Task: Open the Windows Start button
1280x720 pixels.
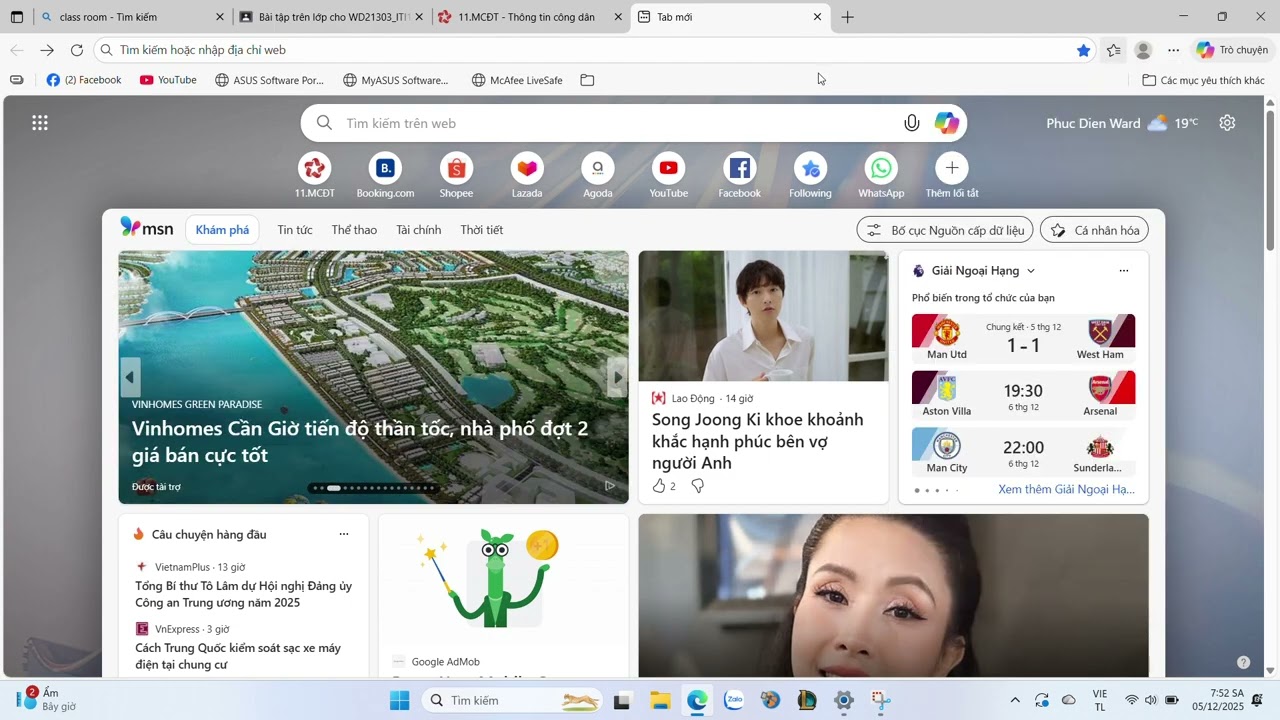Action: click(399, 700)
